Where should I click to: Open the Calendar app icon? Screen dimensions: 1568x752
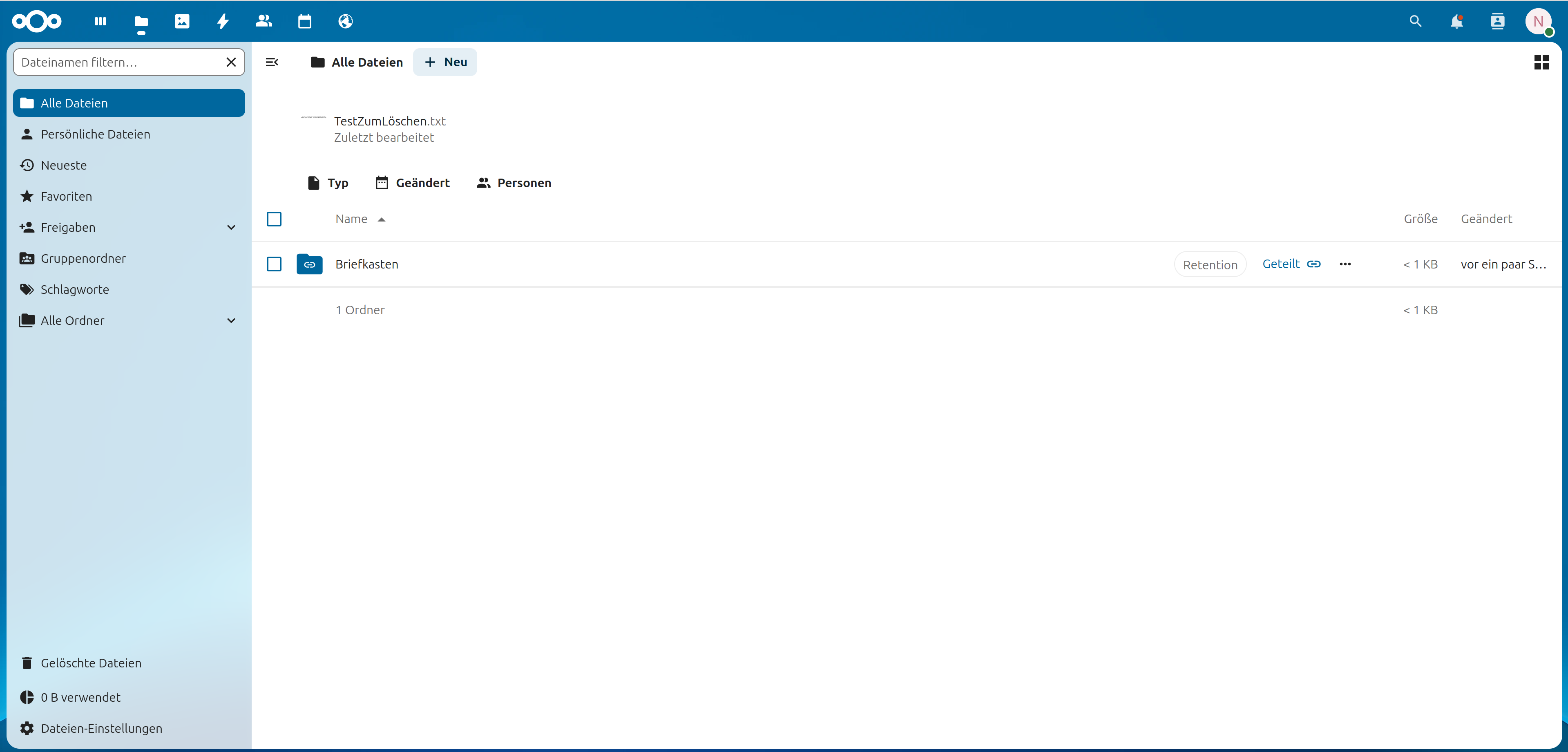click(x=304, y=21)
